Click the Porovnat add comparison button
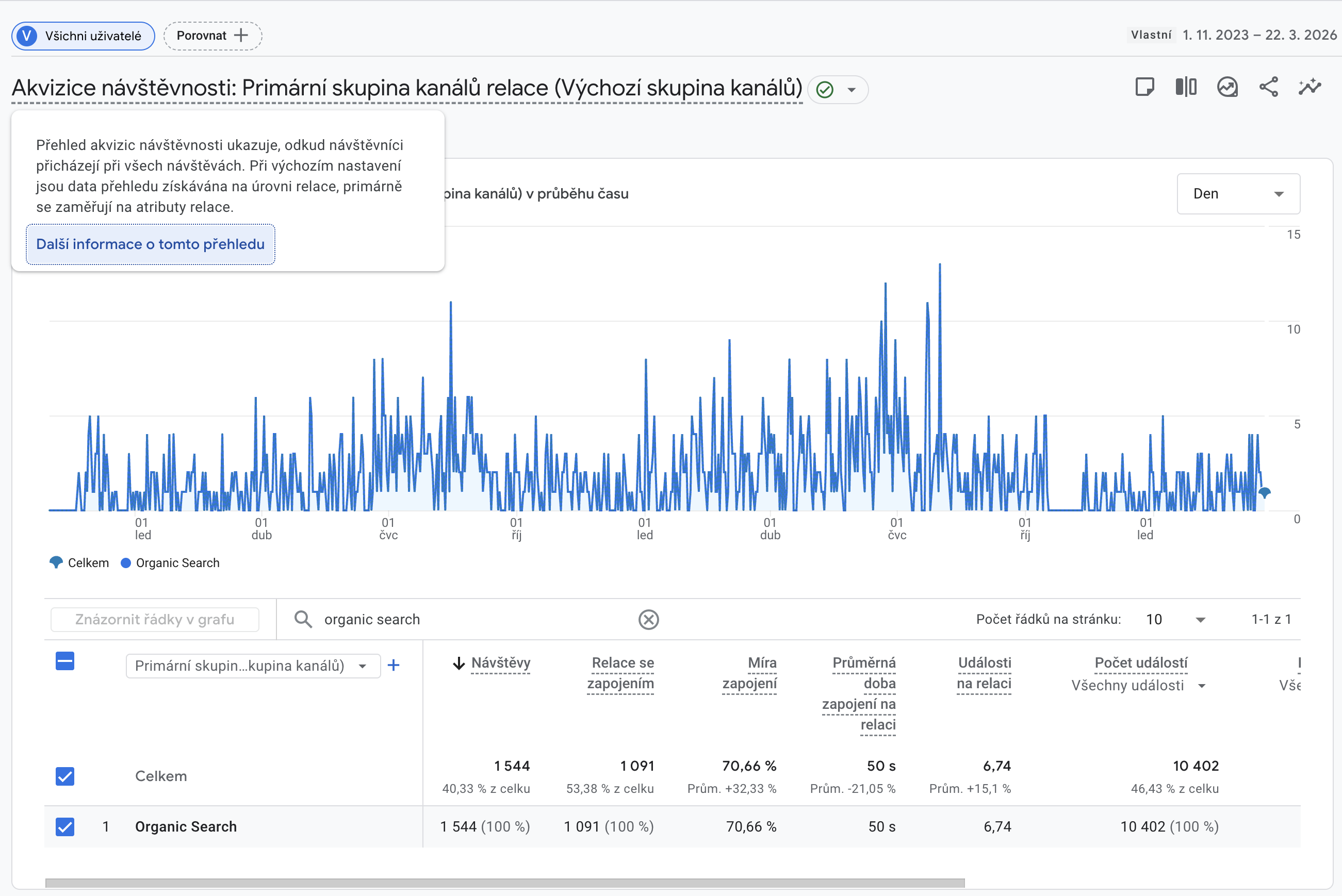1342x896 pixels. (x=212, y=36)
